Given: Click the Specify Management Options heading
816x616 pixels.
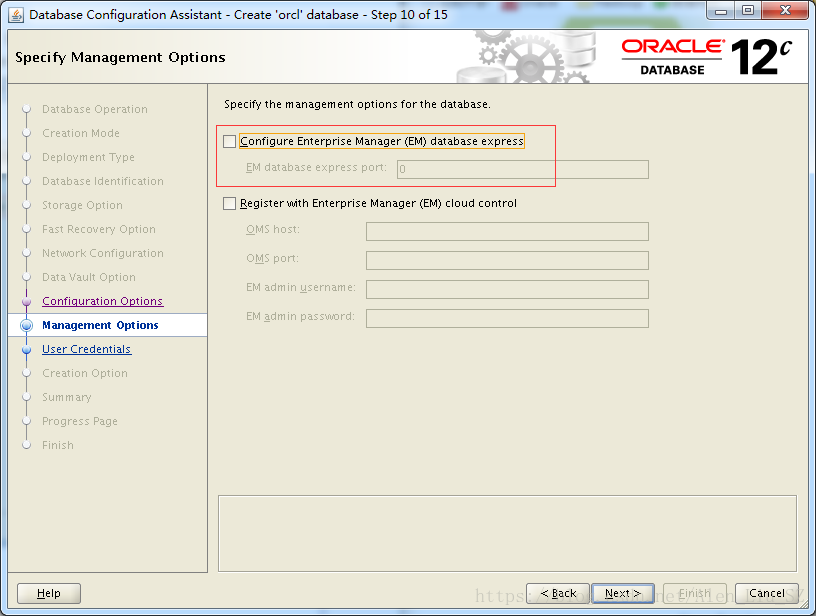Looking at the screenshot, I should [120, 57].
